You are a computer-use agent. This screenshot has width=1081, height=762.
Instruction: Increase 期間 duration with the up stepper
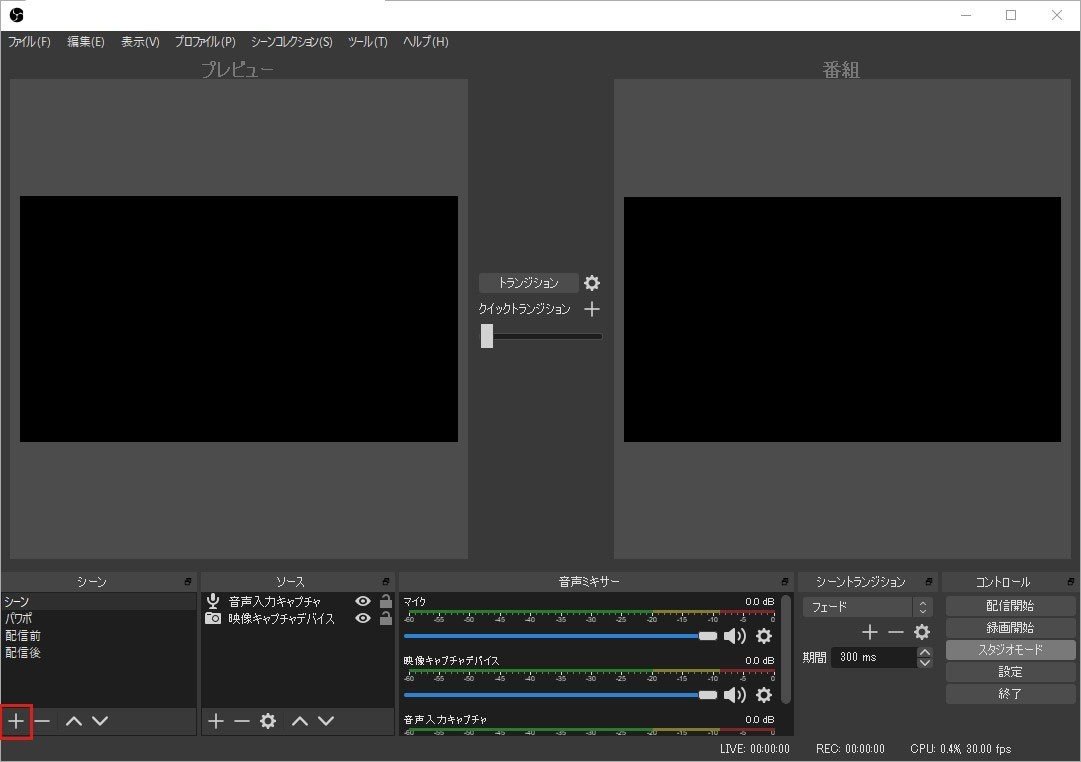coord(924,652)
